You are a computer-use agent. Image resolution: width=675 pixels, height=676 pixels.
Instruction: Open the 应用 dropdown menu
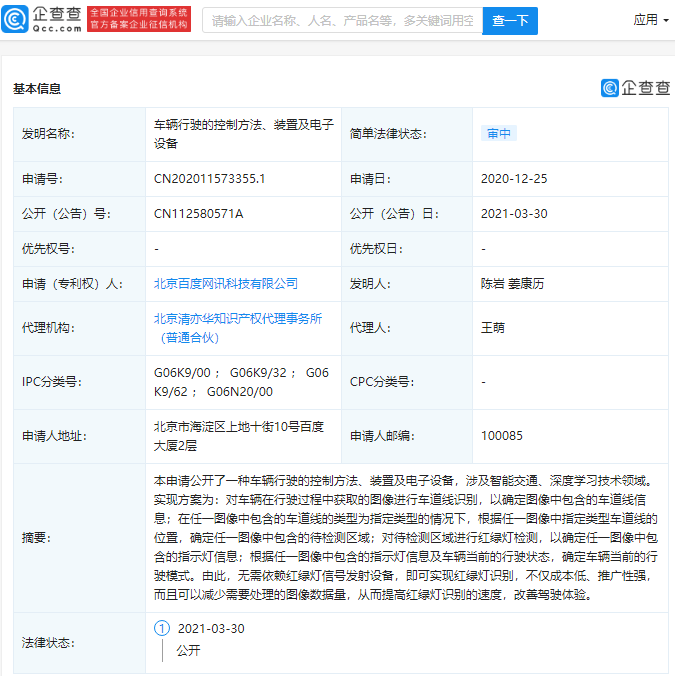pos(651,20)
